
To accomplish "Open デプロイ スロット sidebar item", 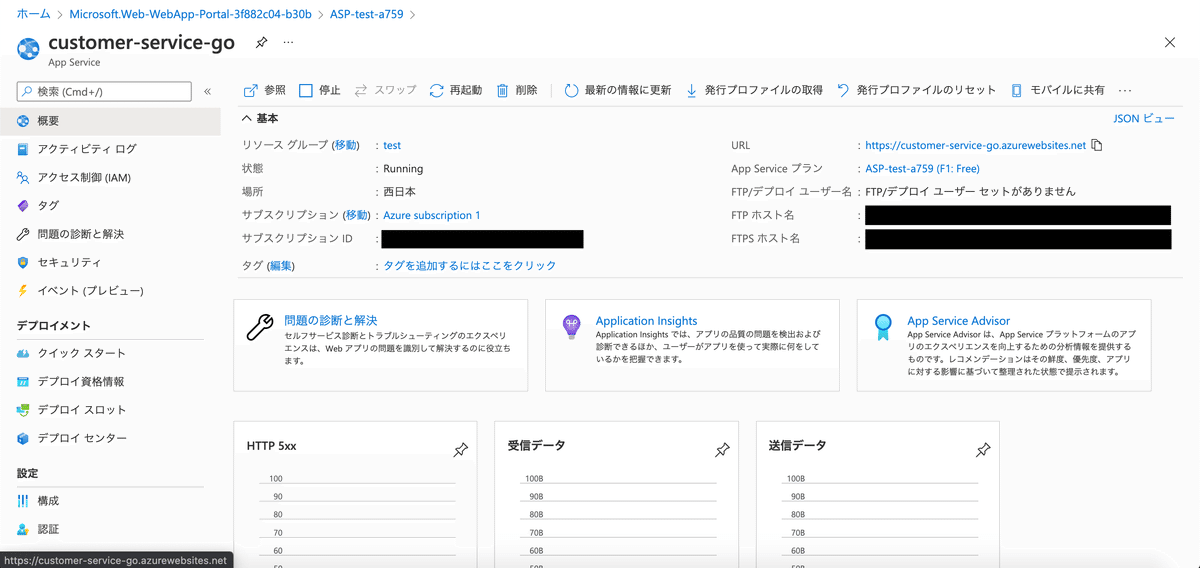I will (110, 410).
